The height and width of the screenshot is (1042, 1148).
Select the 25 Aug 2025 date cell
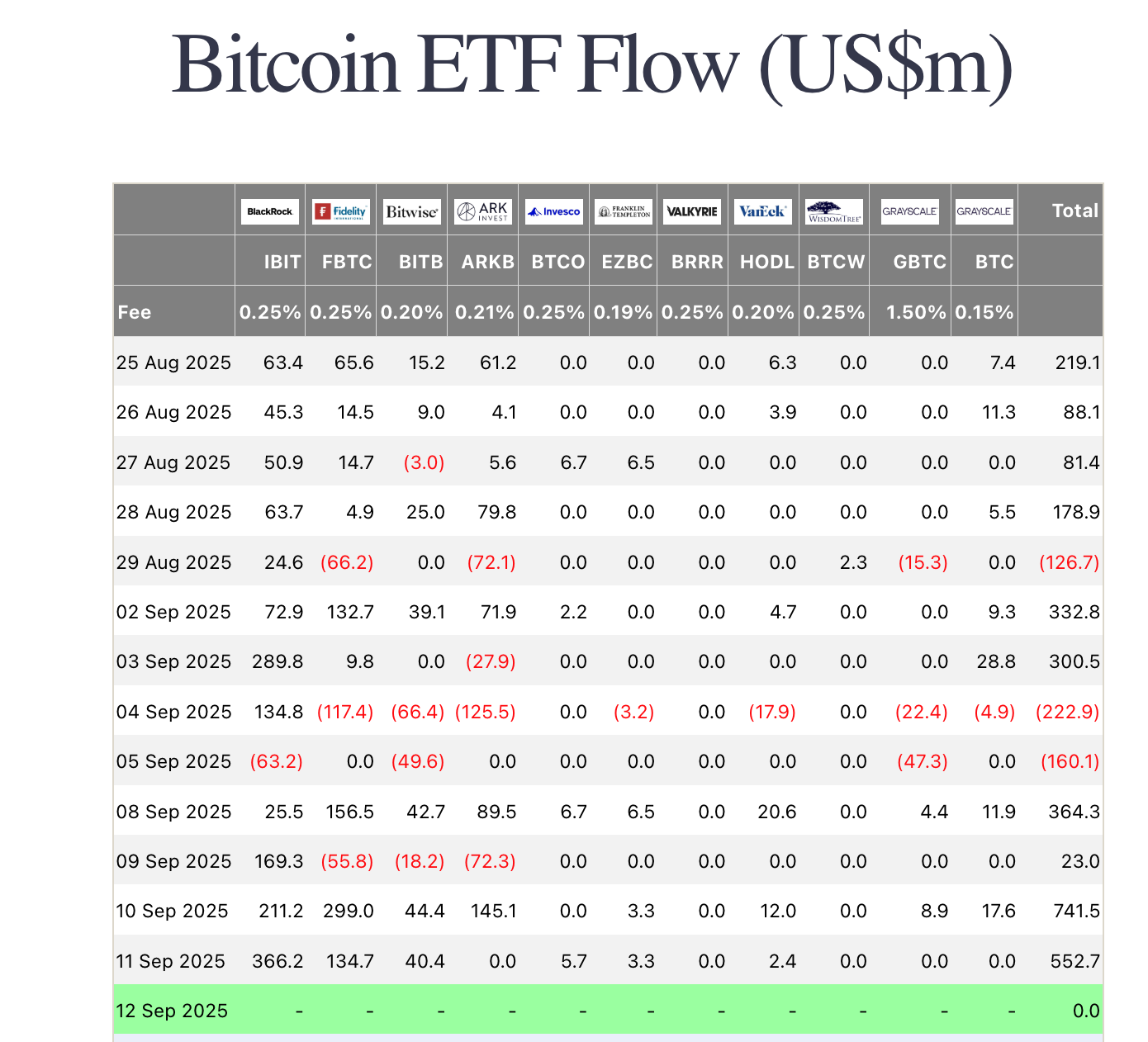173,362
